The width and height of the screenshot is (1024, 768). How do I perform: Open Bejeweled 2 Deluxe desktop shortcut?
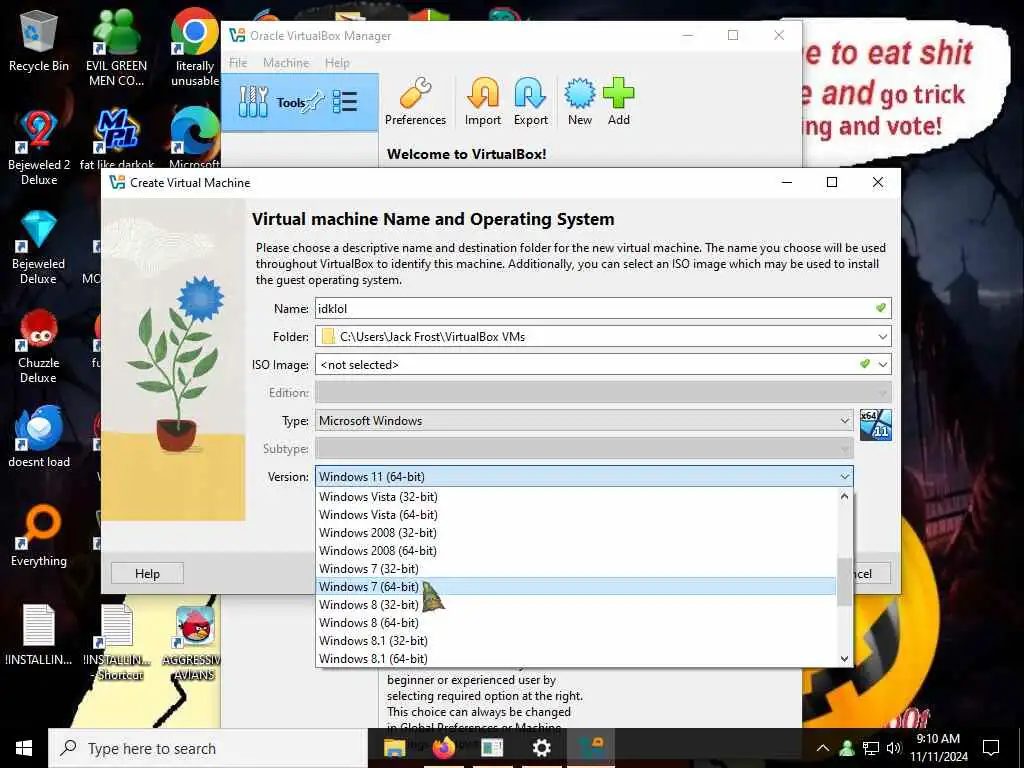point(39,148)
